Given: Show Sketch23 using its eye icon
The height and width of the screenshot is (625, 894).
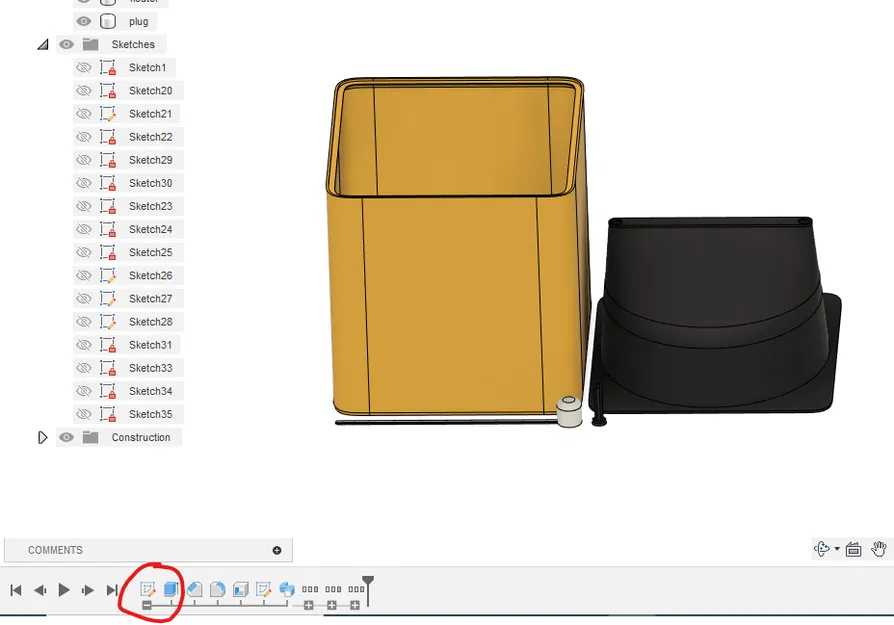Looking at the screenshot, I should (x=84, y=206).
